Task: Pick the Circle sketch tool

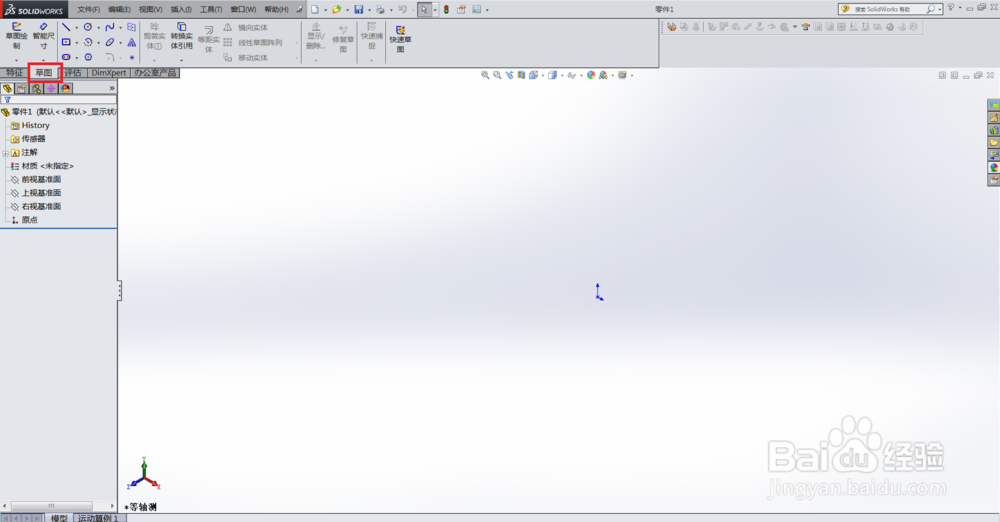Action: [x=88, y=27]
